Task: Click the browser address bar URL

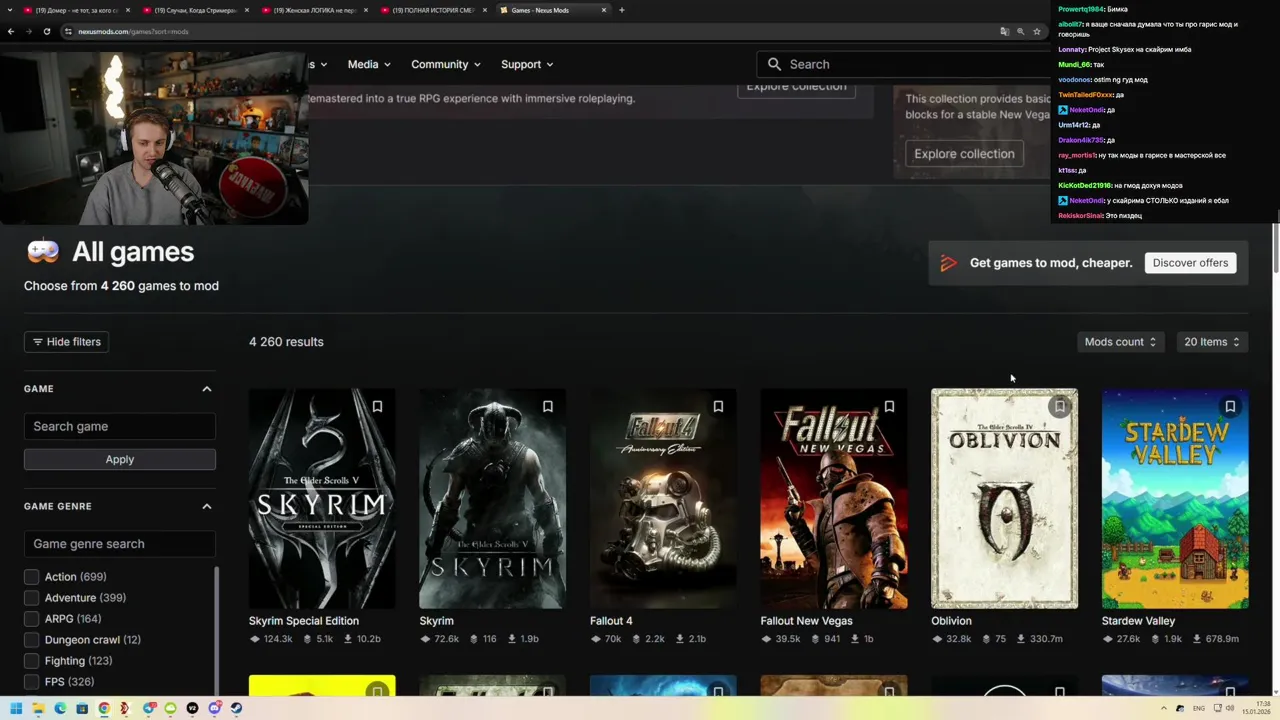Action: [133, 31]
